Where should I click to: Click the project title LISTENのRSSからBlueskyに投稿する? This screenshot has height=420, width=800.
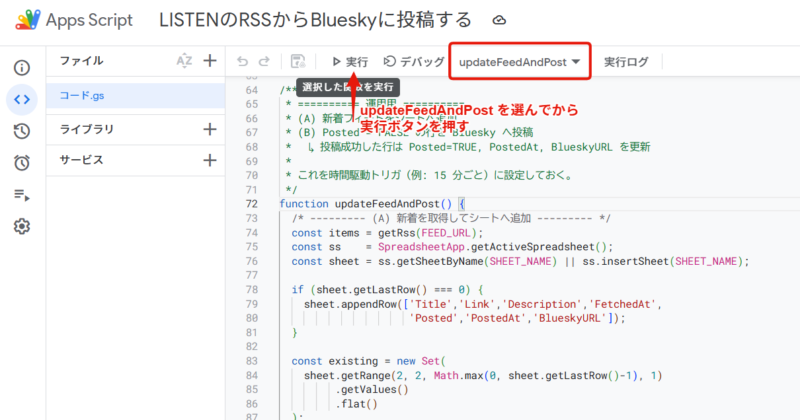coord(315,20)
